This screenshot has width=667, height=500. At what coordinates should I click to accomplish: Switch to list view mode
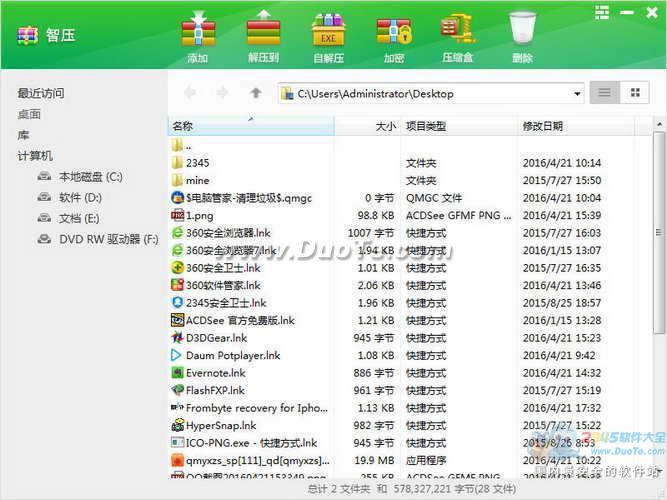tap(604, 92)
